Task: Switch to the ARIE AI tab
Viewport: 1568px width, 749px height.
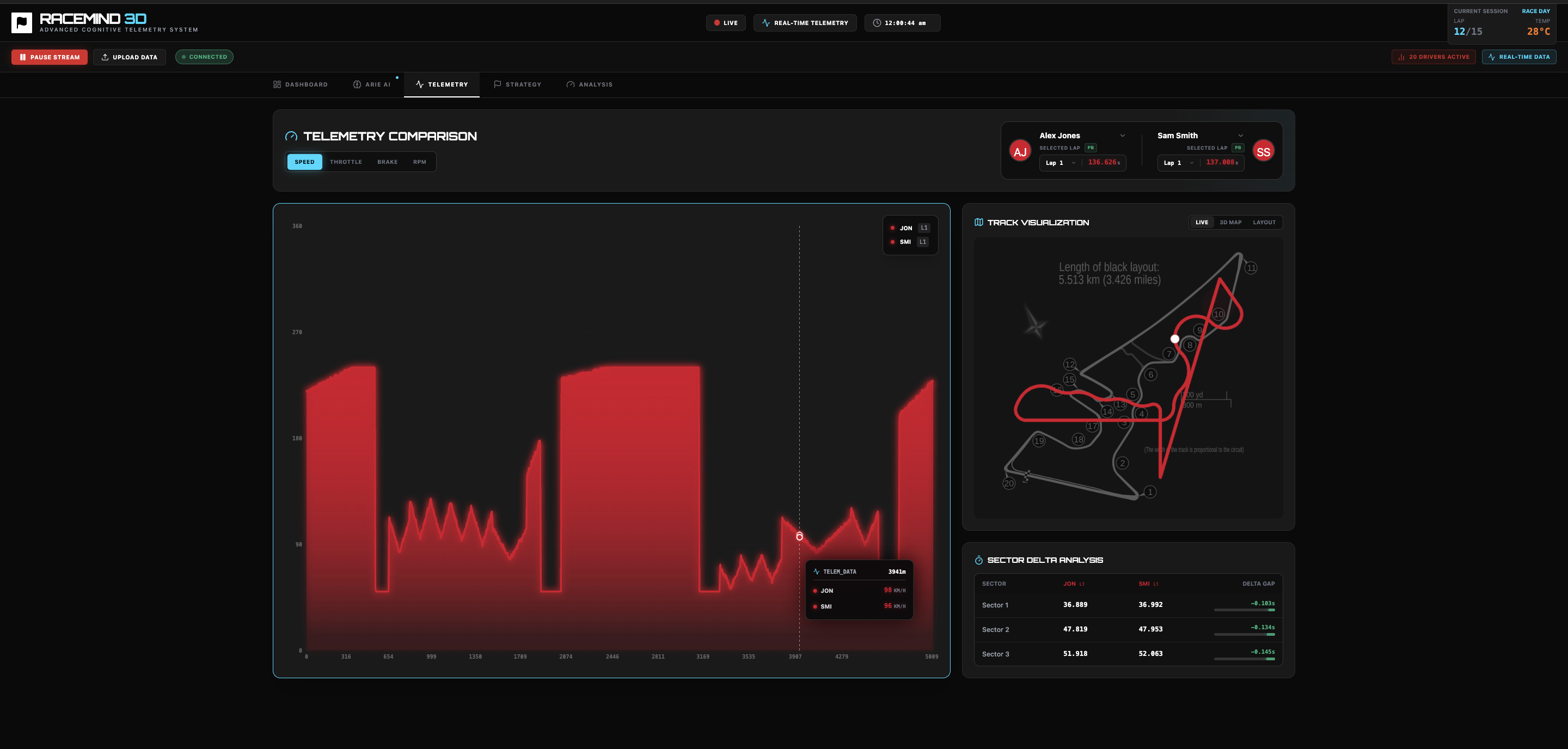Action: click(372, 84)
